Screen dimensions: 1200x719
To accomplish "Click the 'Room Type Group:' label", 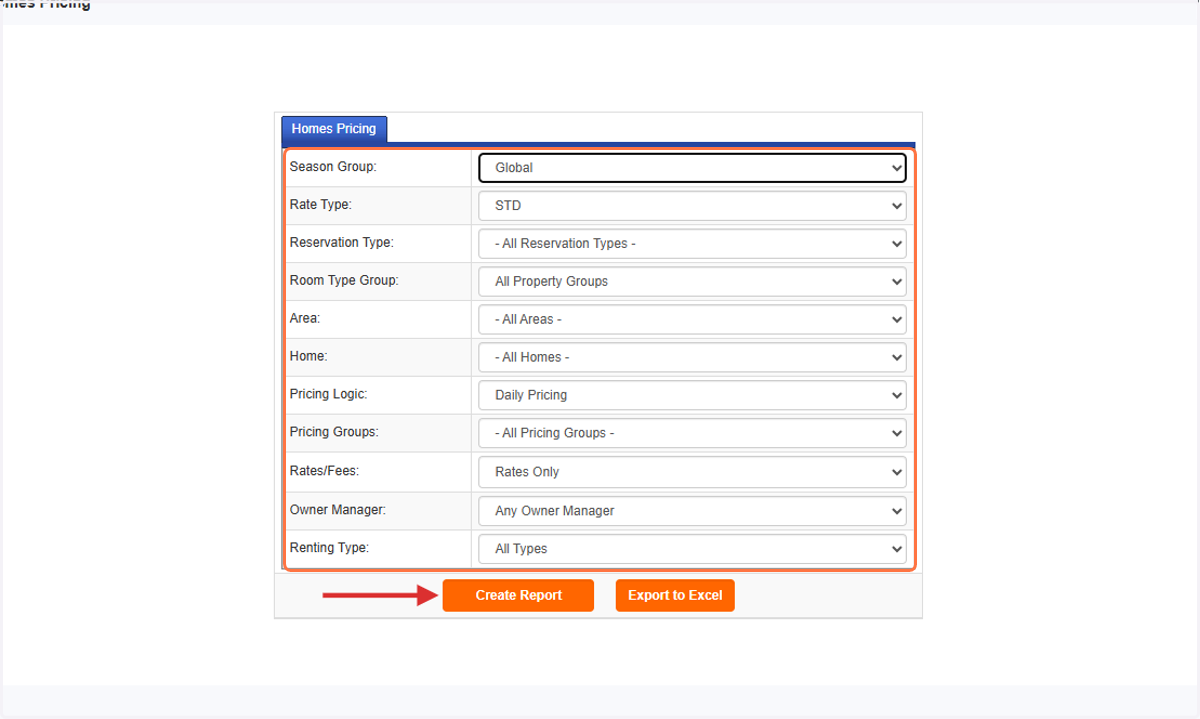I will (344, 281).
